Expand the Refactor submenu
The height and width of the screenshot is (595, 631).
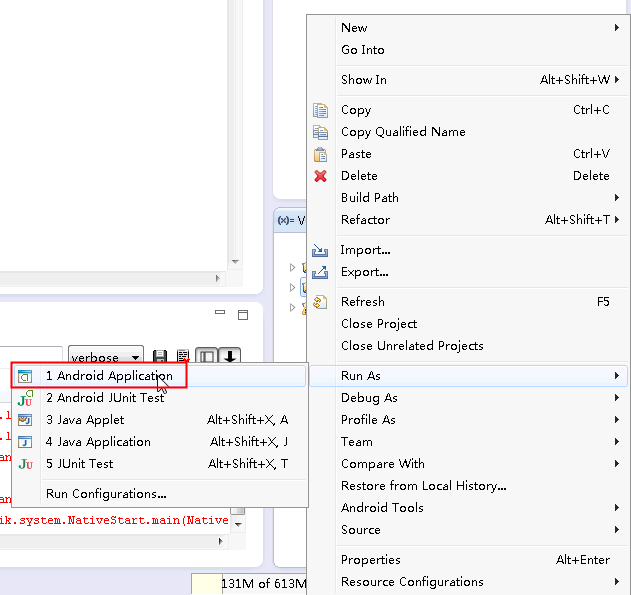pyautogui.click(x=617, y=220)
